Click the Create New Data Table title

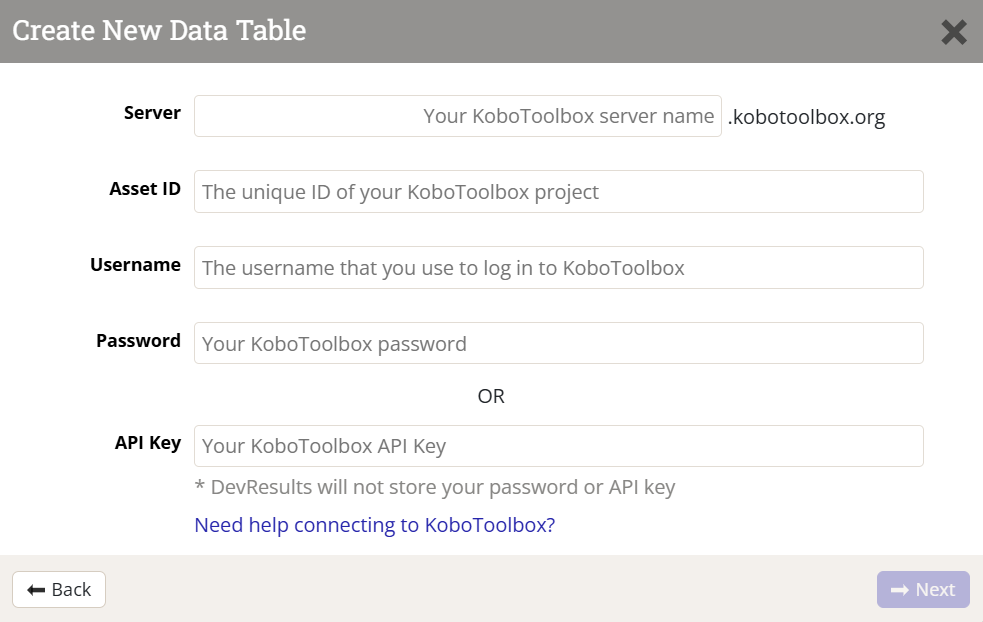tap(159, 31)
